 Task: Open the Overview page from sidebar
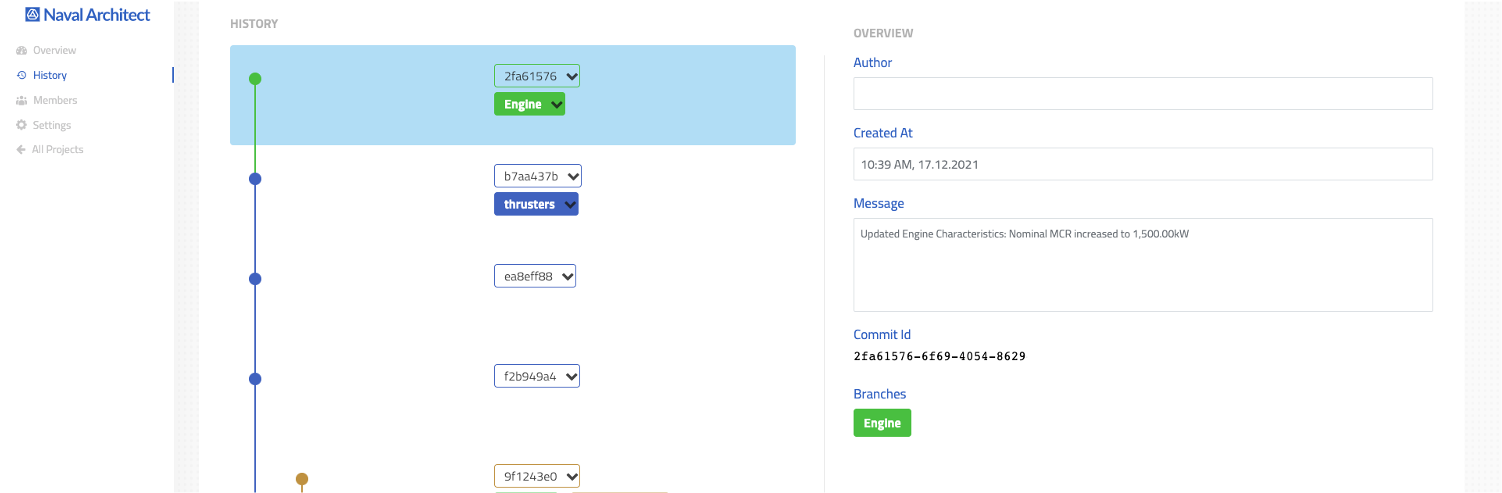point(54,50)
